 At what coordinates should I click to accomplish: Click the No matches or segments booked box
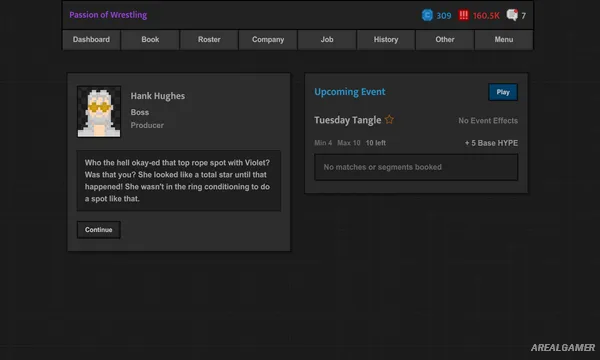[x=416, y=167]
